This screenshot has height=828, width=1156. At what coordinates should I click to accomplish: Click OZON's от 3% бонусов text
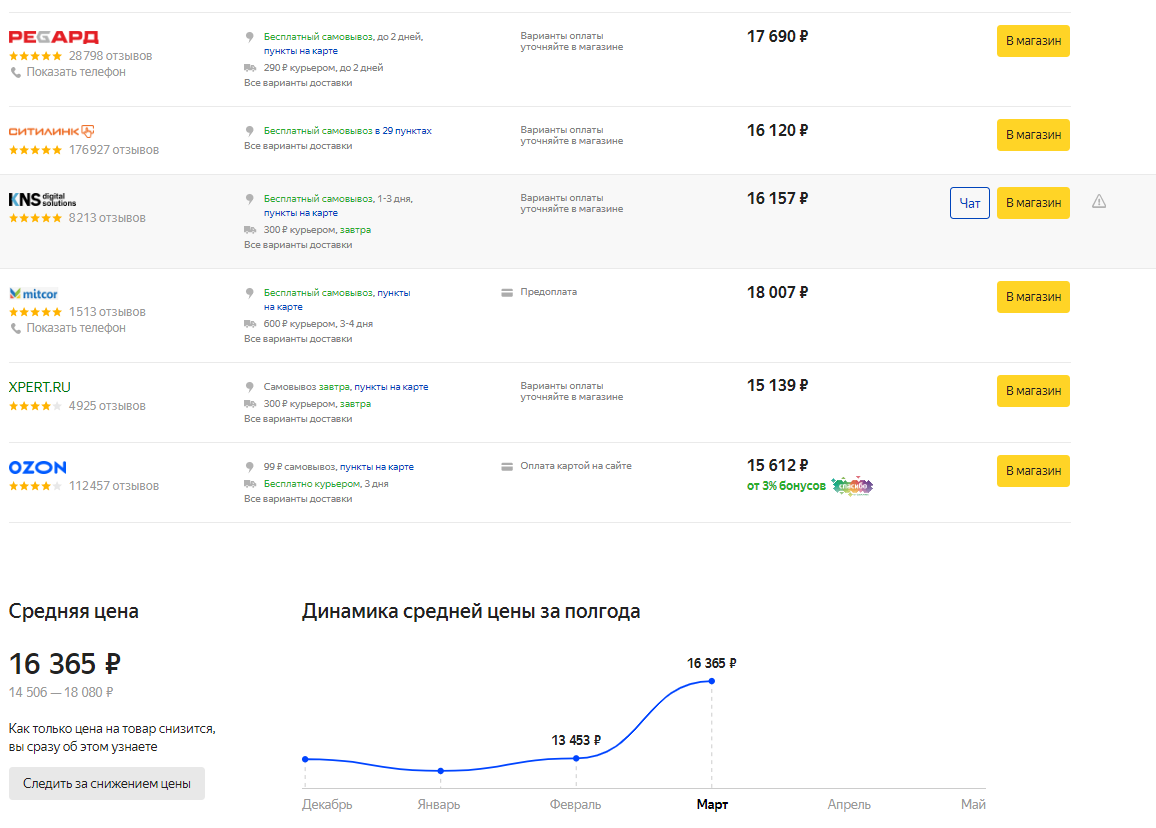coord(786,486)
